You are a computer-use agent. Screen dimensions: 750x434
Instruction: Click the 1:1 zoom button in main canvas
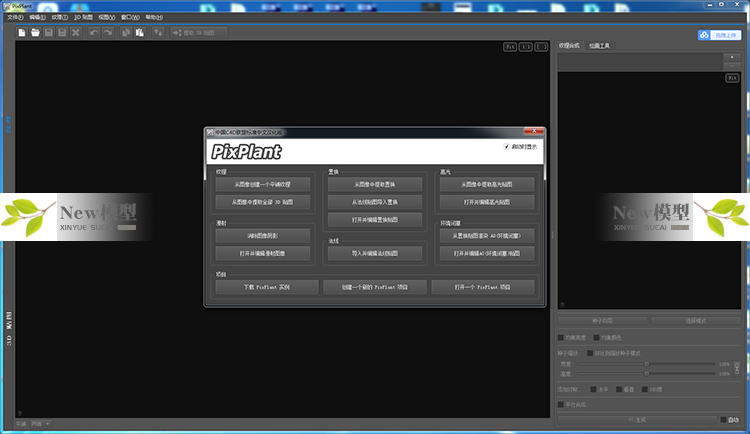[526, 47]
